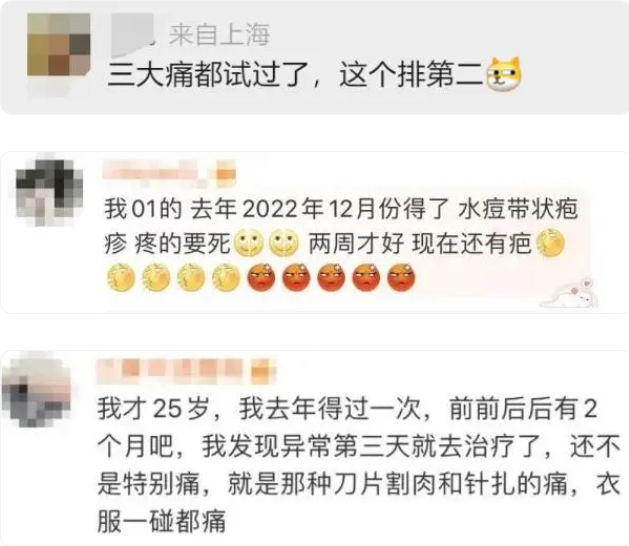Image resolution: width=629 pixels, height=546 pixels.
Task: Click the first red angry face emoji
Action: click(262, 277)
